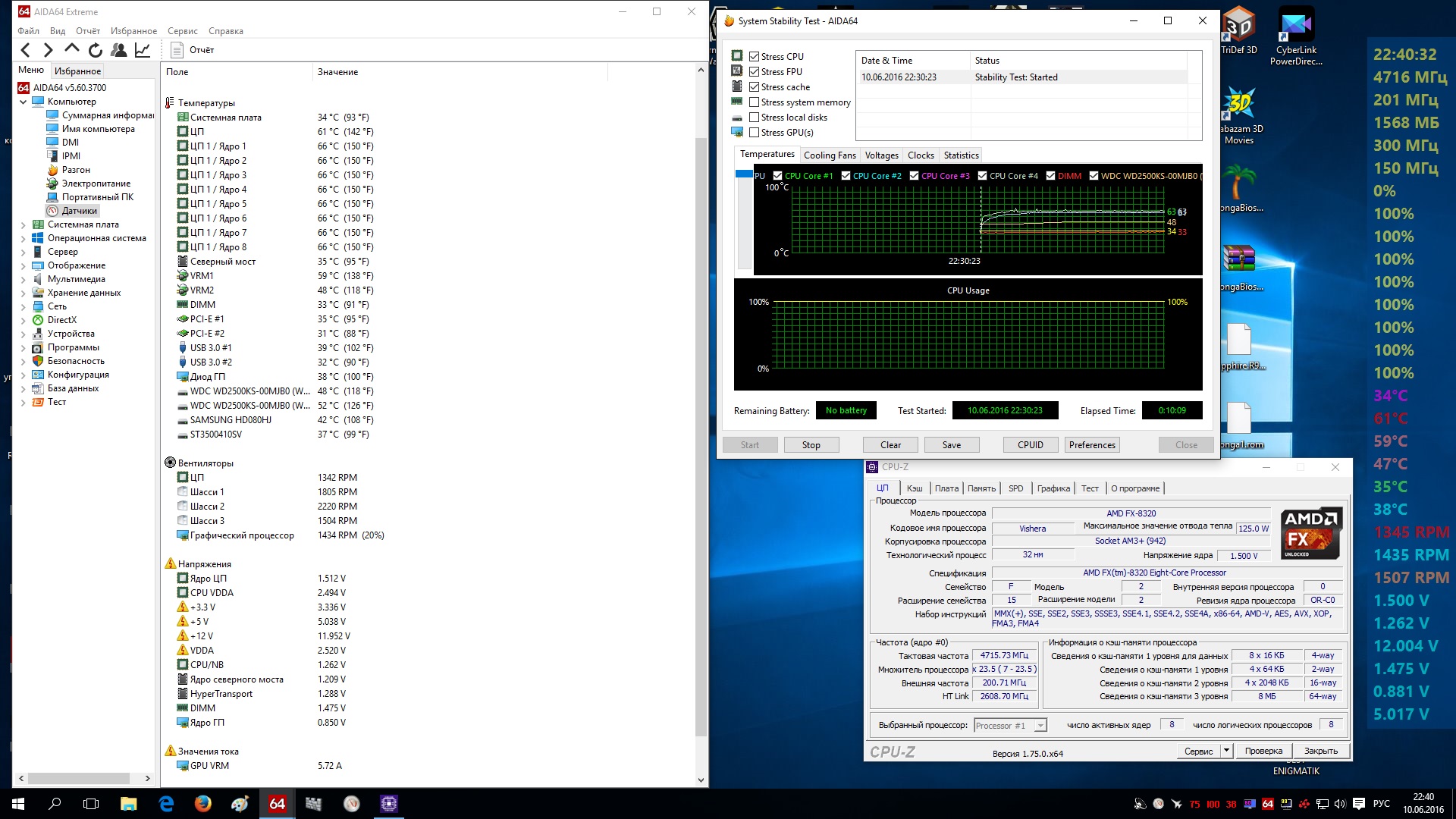The image size is (1456, 819).
Task: Select Электропитание in the sidebar tree
Action: (x=96, y=184)
